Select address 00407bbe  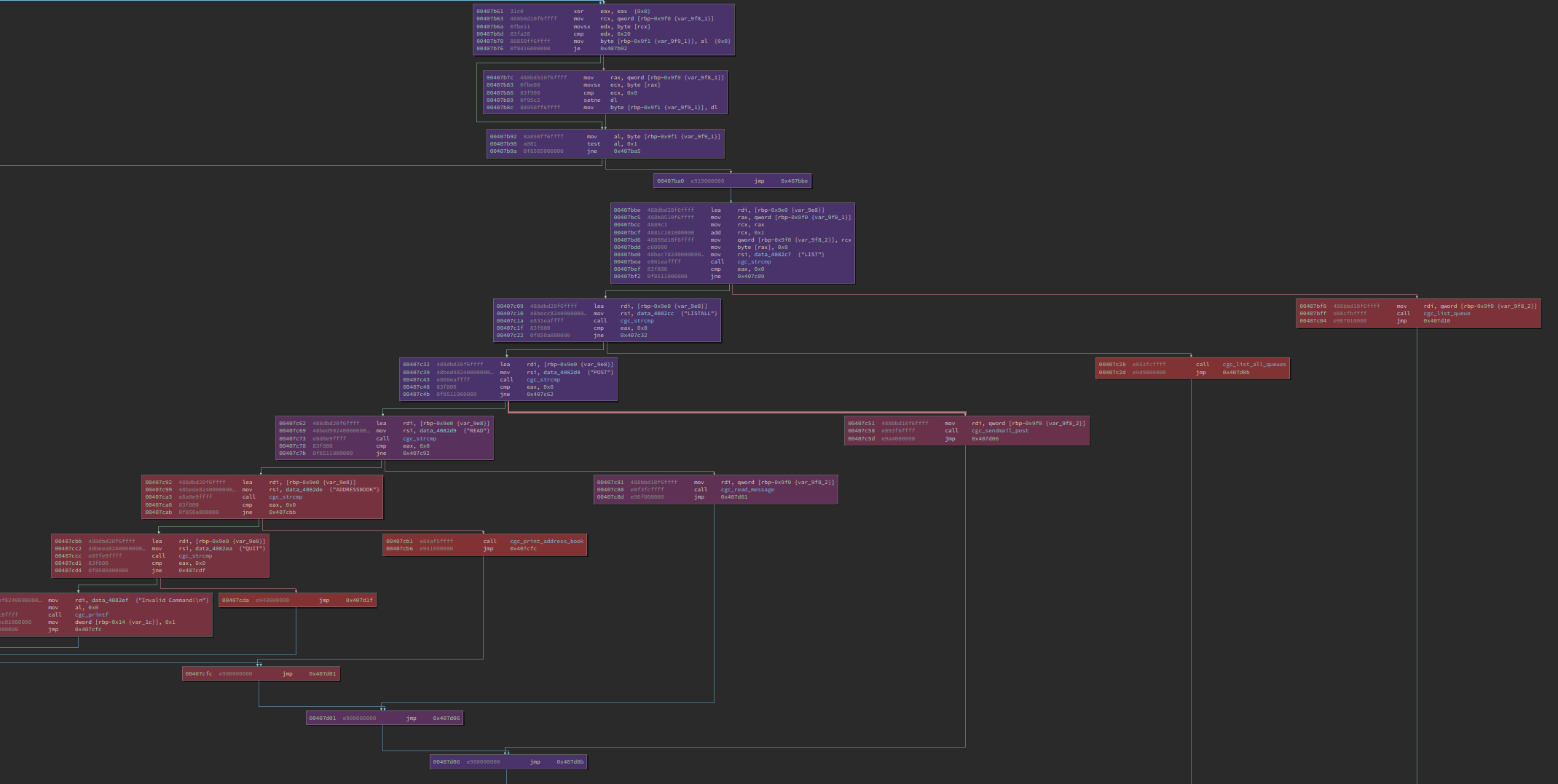point(627,210)
